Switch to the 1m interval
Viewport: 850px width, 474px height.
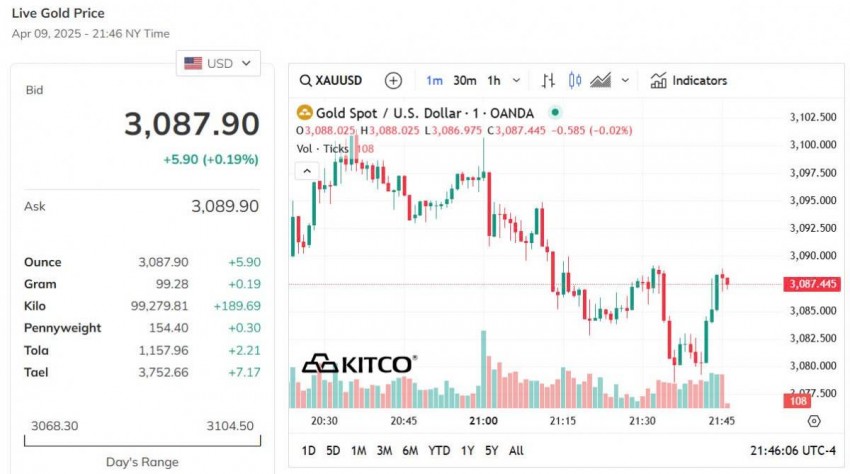click(434, 80)
